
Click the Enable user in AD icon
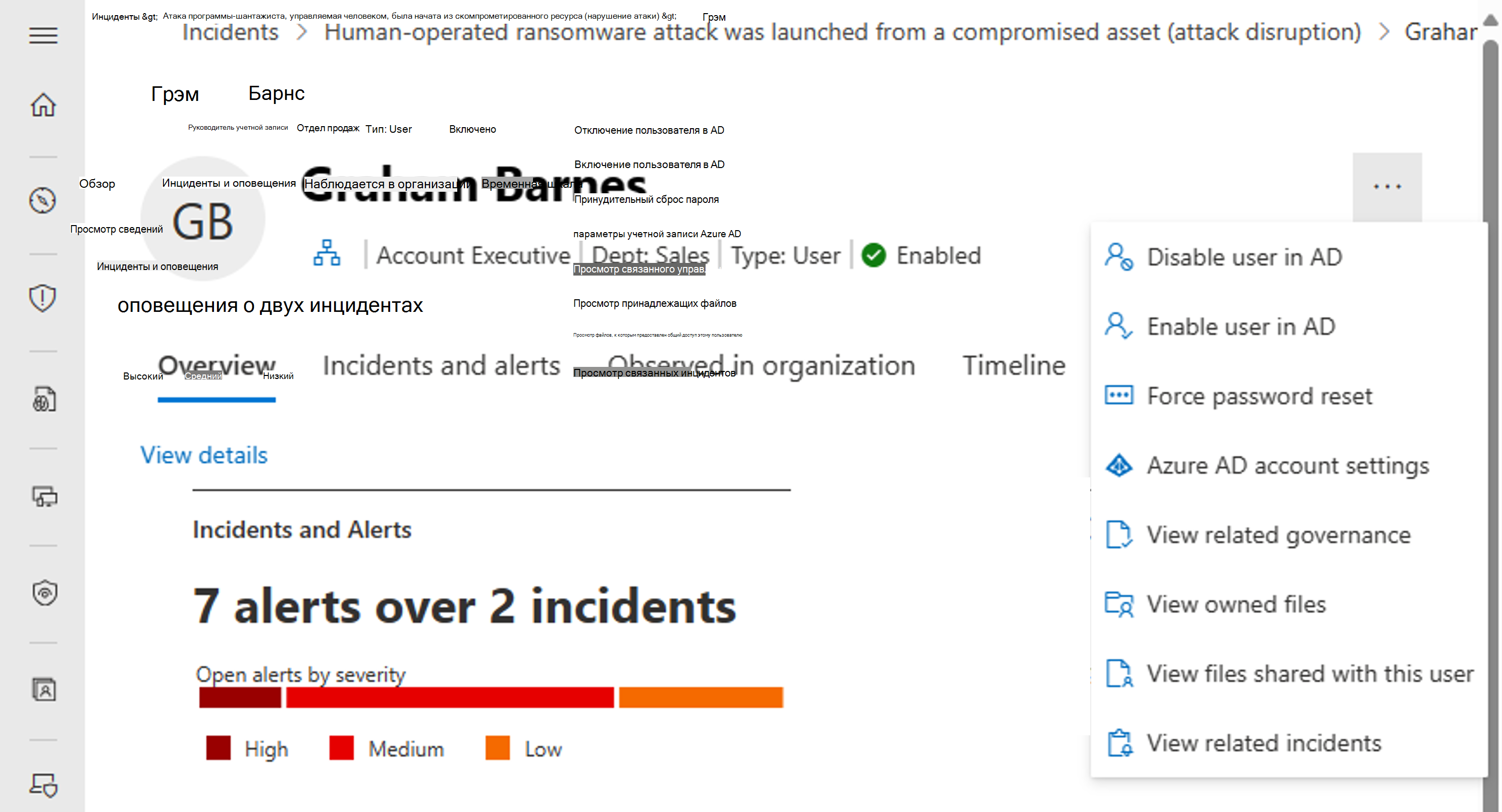pos(1120,326)
